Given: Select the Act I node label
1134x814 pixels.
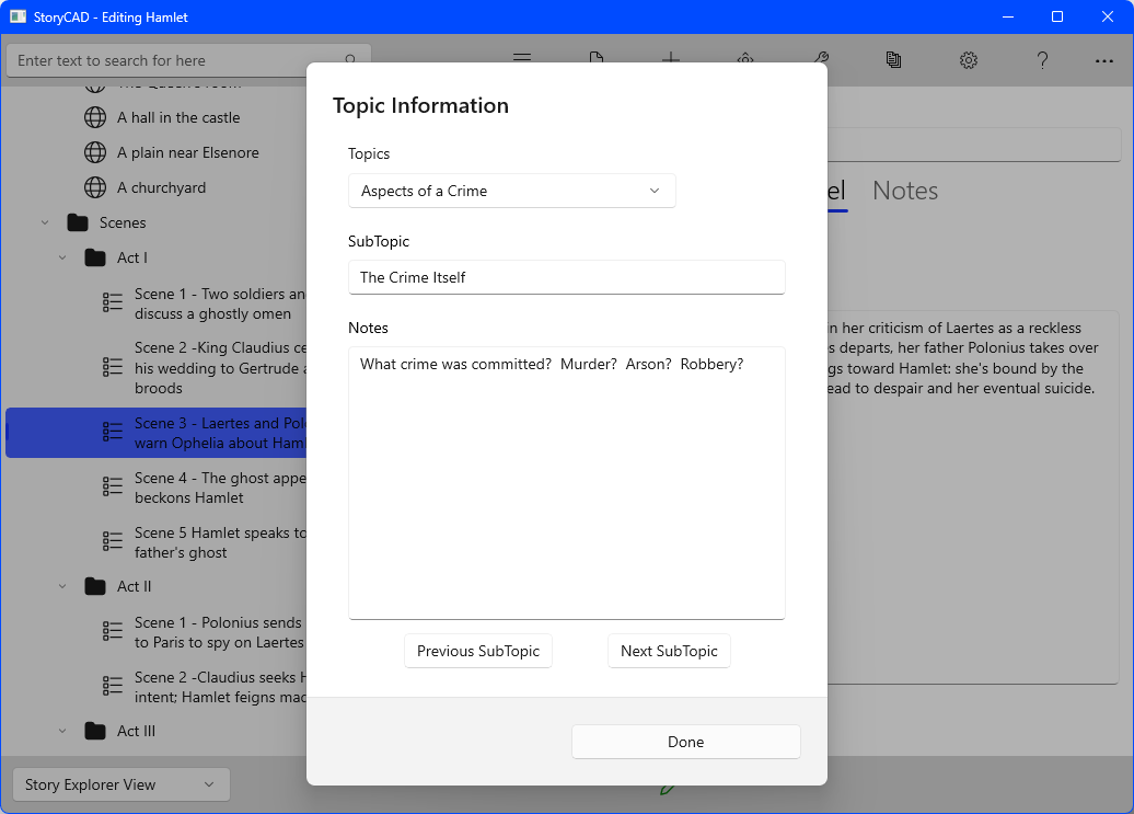Looking at the screenshot, I should [x=132, y=257].
